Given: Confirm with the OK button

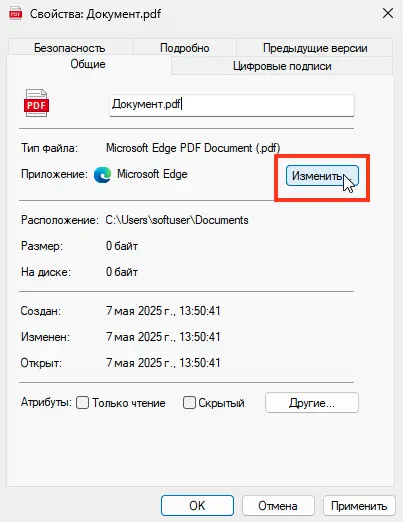Looking at the screenshot, I should 197,506.
